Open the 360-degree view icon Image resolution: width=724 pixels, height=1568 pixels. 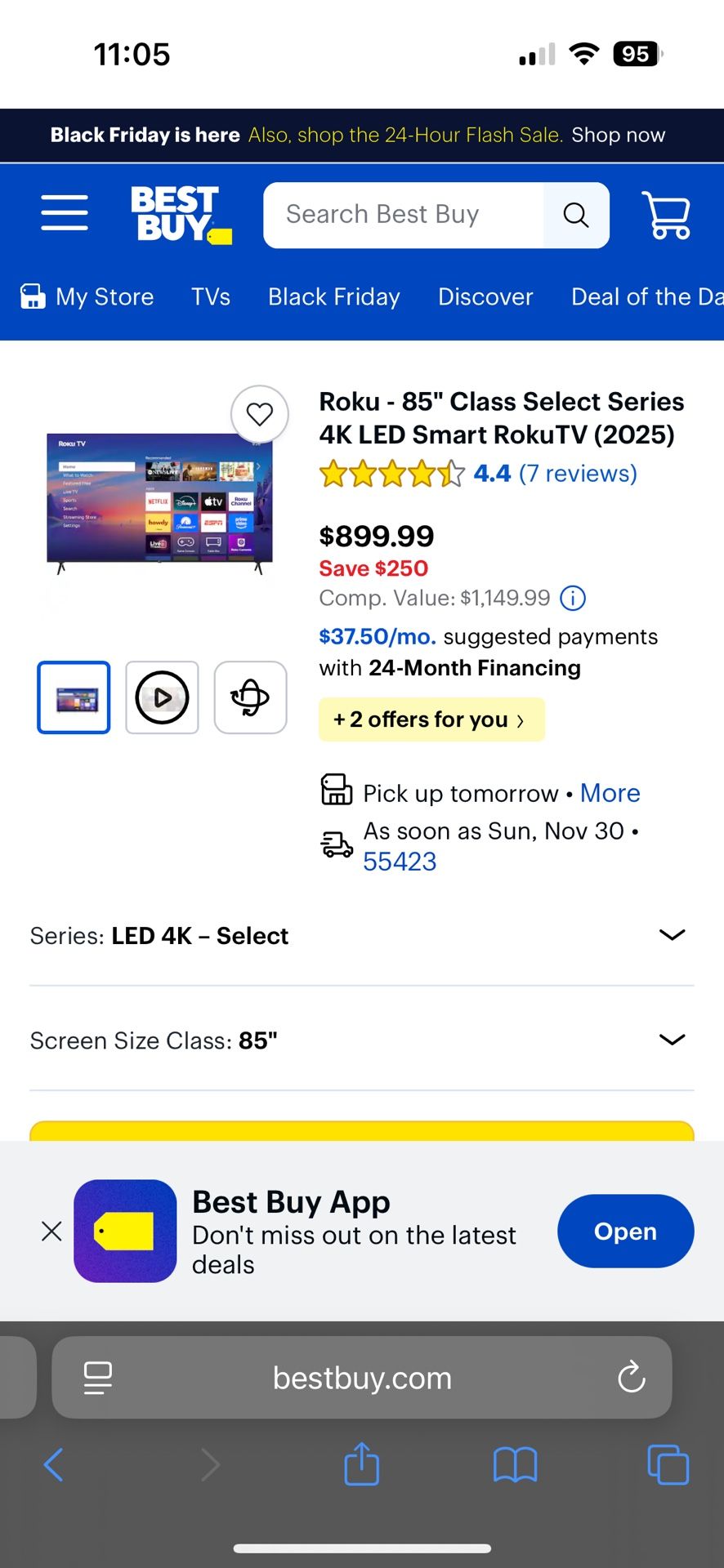(250, 697)
